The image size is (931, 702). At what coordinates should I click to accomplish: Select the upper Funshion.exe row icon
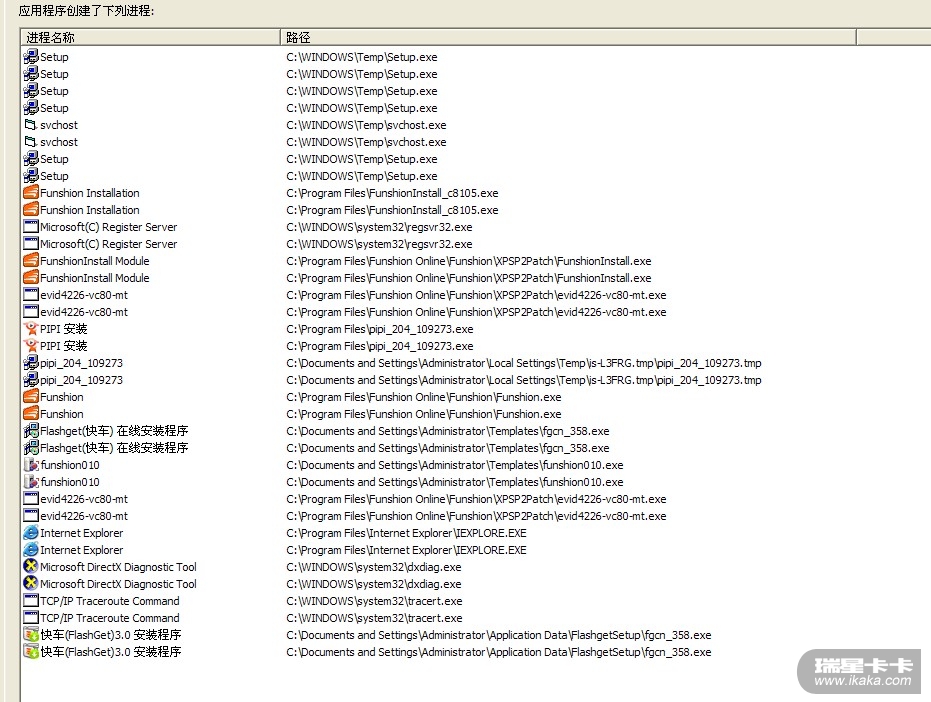(x=31, y=397)
